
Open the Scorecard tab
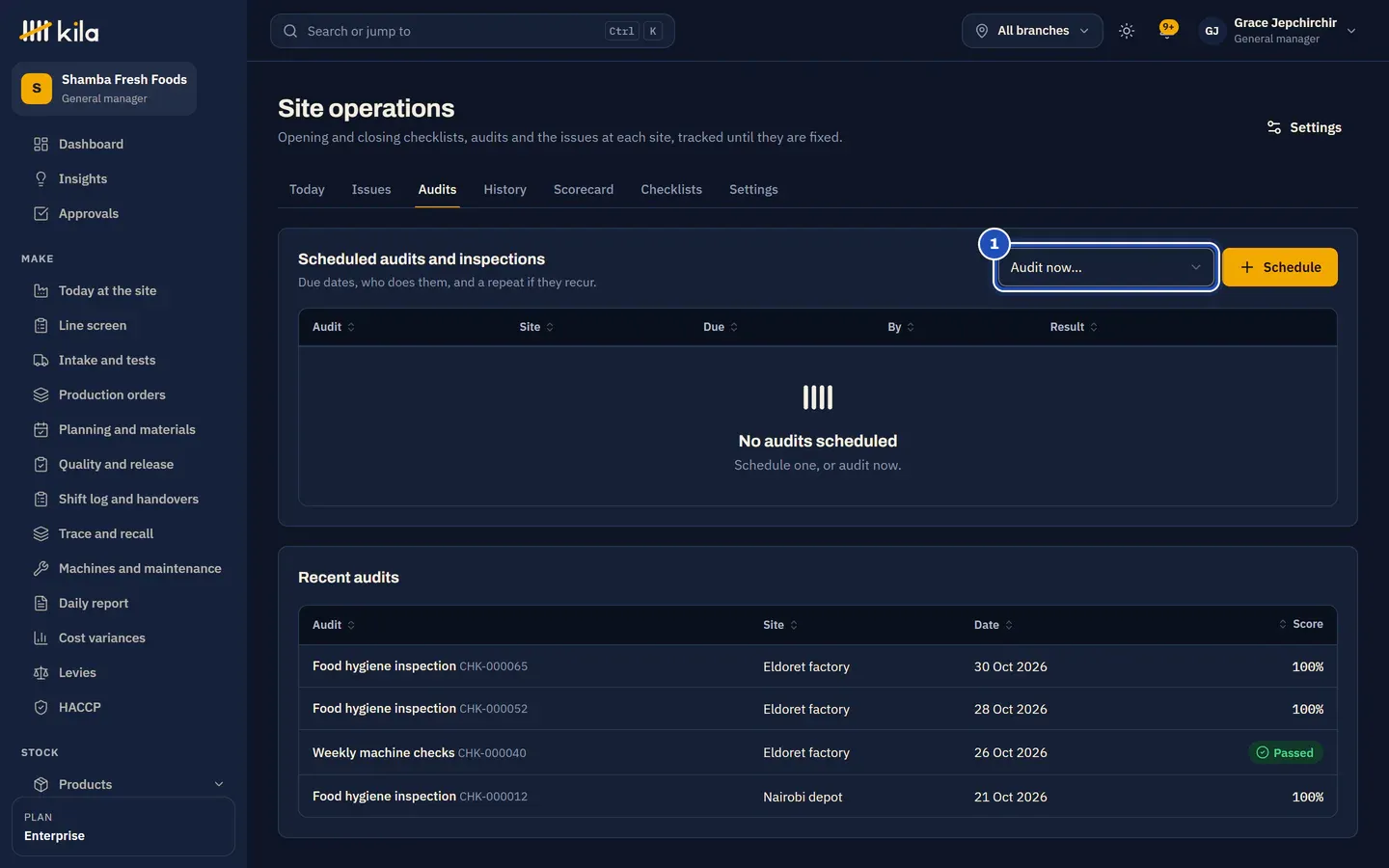584,190
